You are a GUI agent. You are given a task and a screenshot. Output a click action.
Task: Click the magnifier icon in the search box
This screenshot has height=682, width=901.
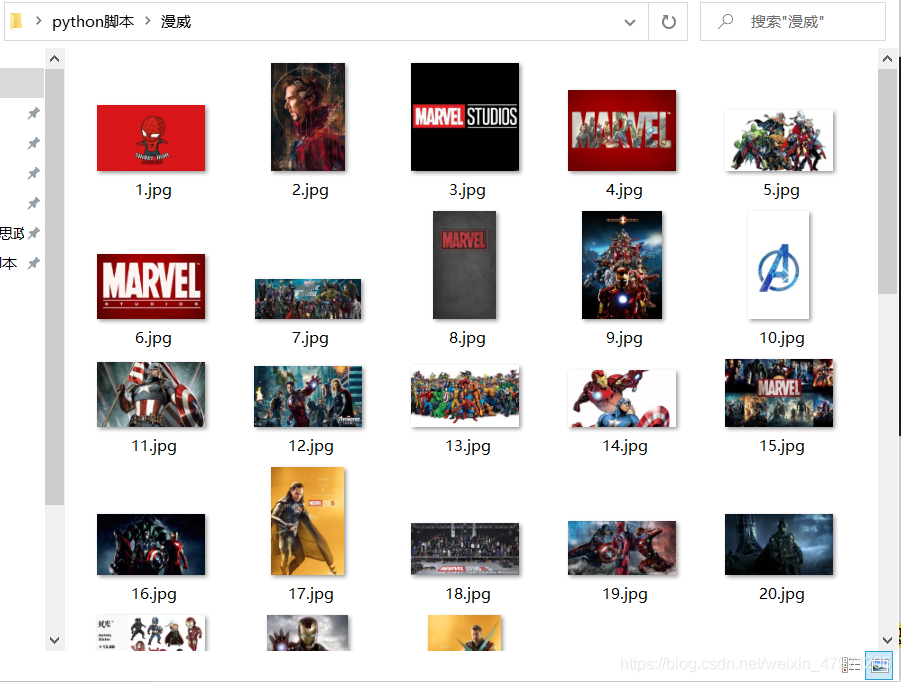pyautogui.click(x=726, y=22)
